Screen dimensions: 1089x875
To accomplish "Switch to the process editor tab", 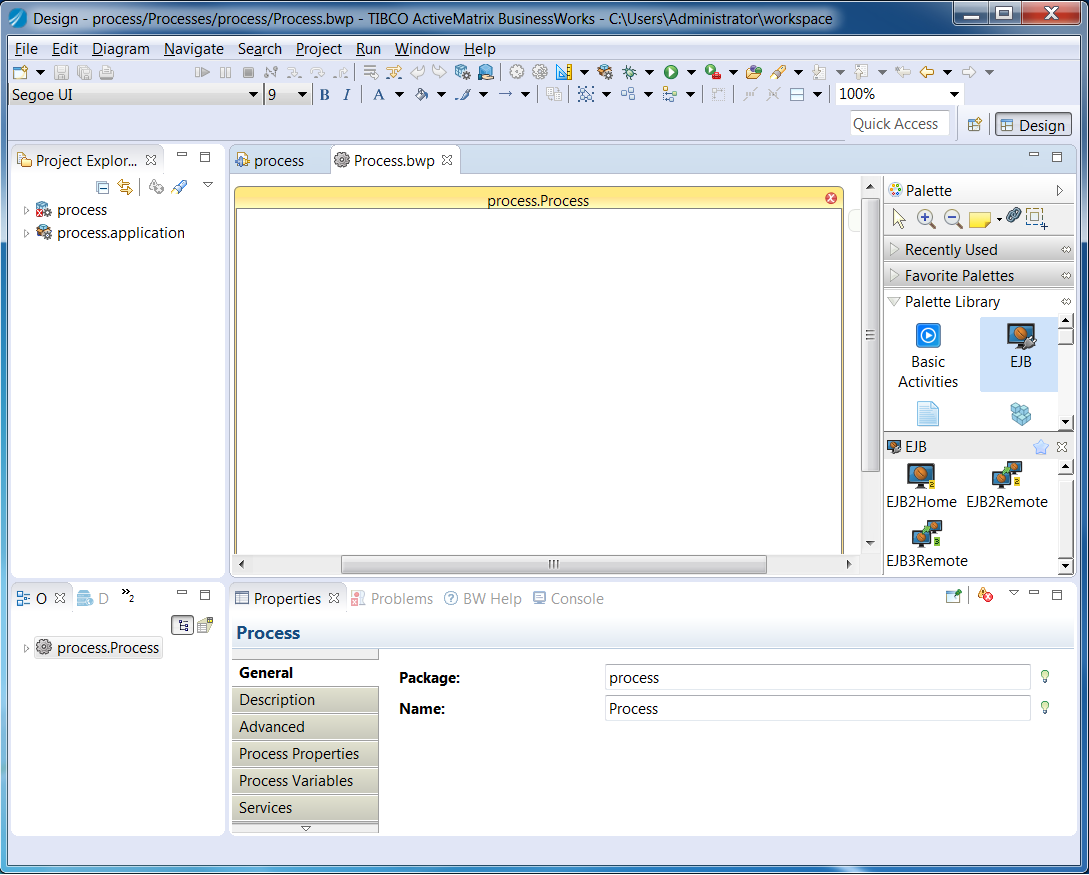I will click(271, 161).
